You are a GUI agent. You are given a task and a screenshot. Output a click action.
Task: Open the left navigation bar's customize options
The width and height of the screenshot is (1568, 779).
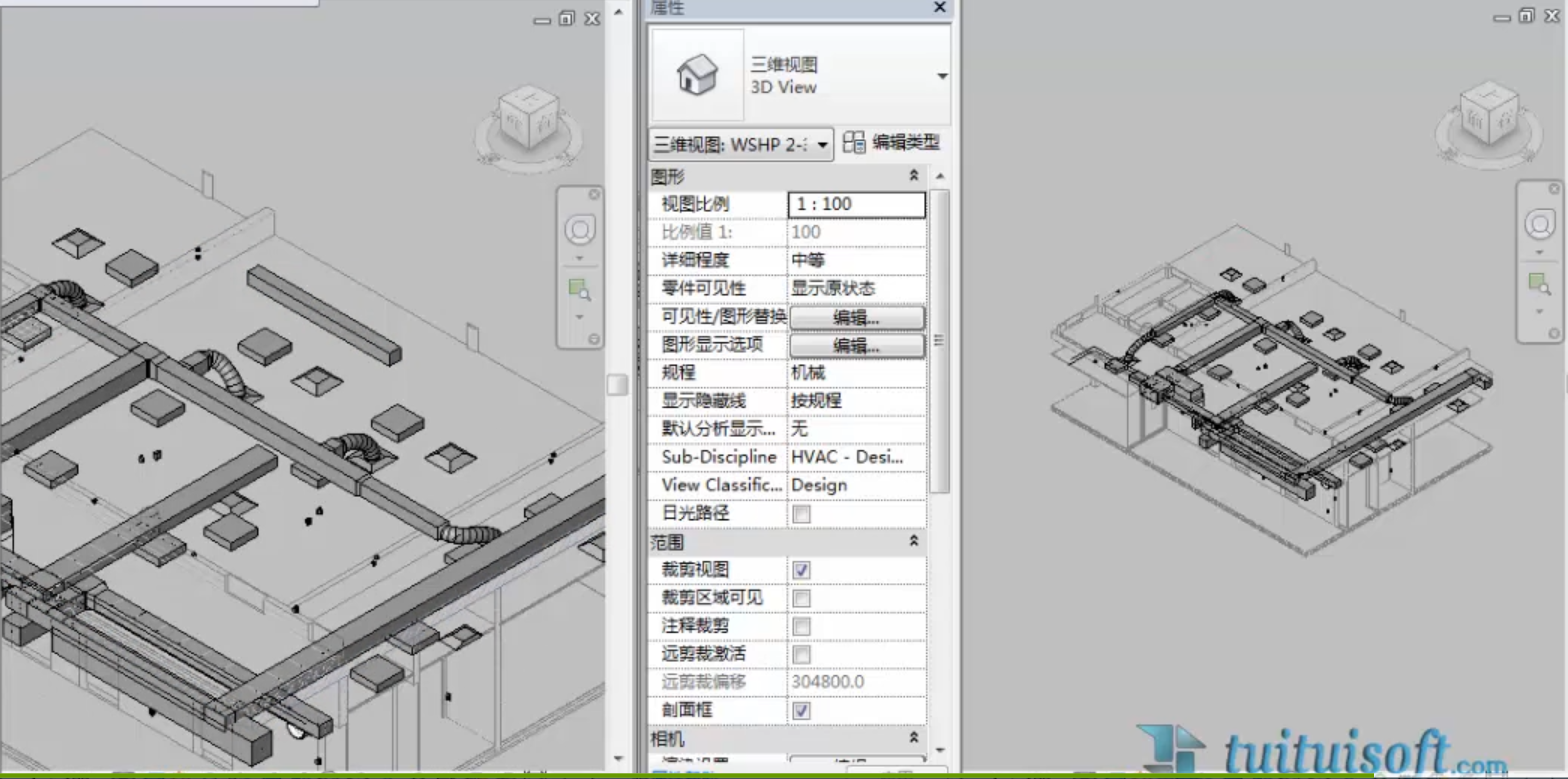(594, 339)
